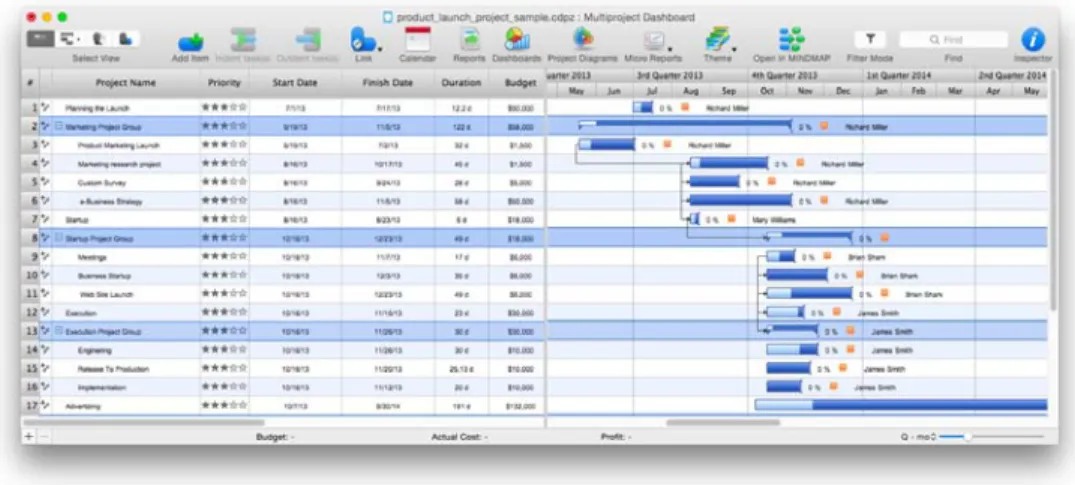This screenshot has width=1075, height=485.
Task: Click the e-Business Strategy Gantt bar
Action: (x=740, y=200)
